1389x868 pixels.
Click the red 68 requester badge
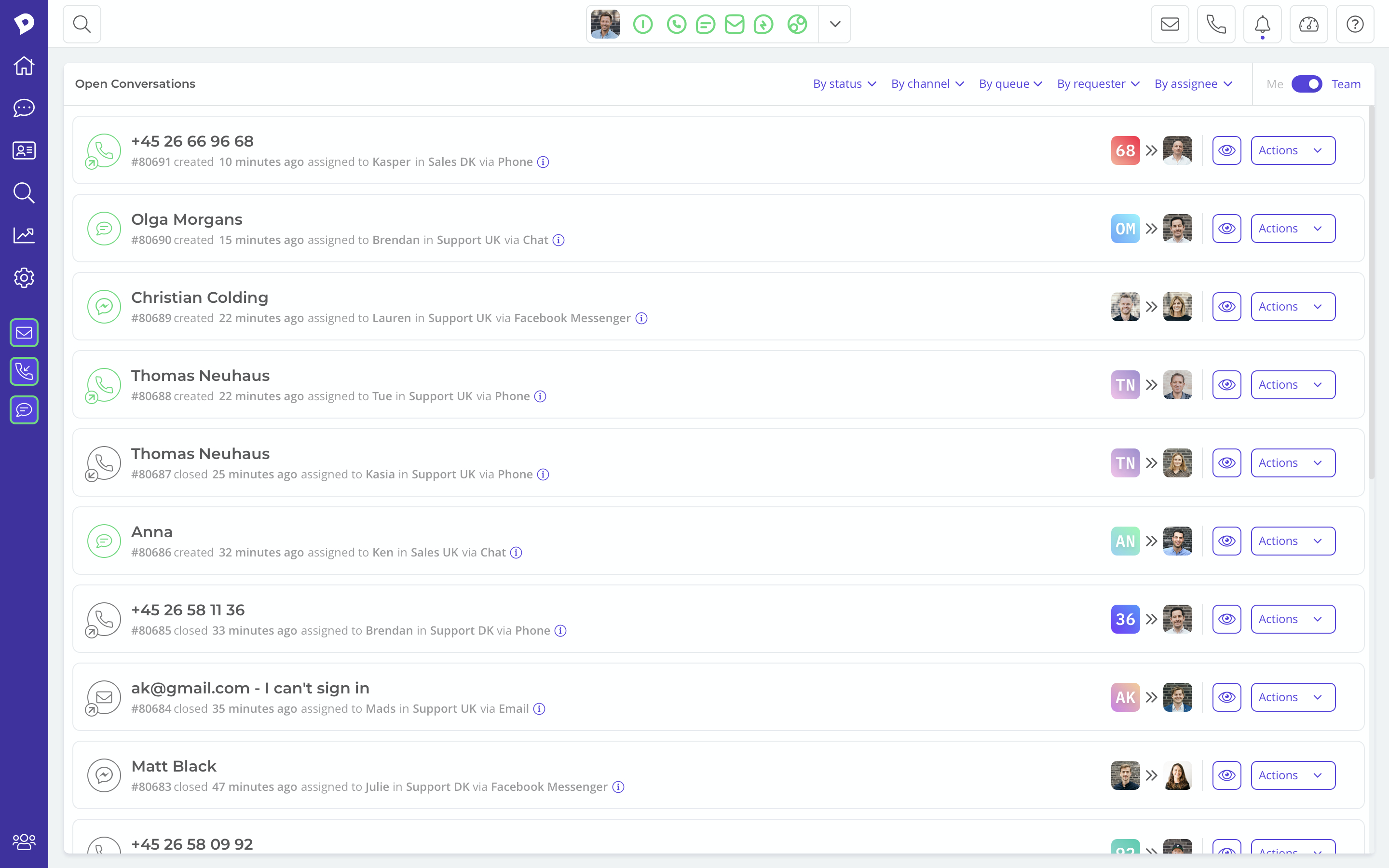1125,150
